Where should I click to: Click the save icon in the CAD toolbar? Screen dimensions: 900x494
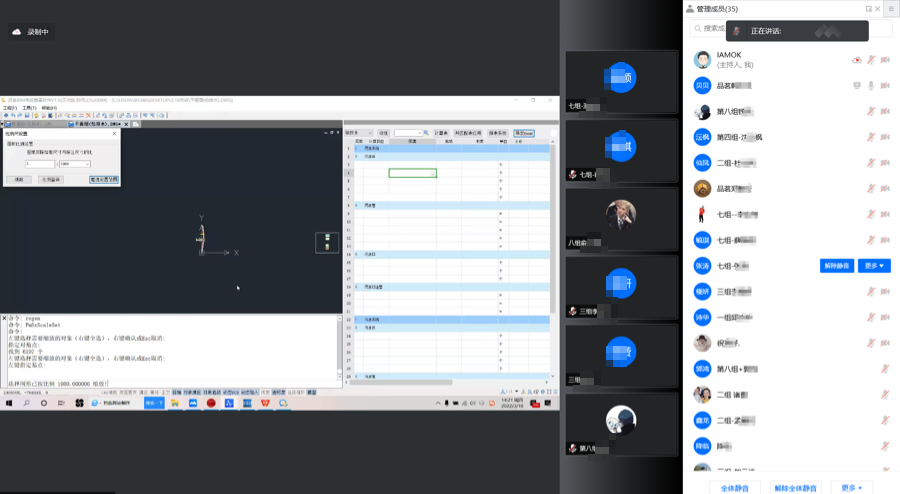[x=27, y=115]
